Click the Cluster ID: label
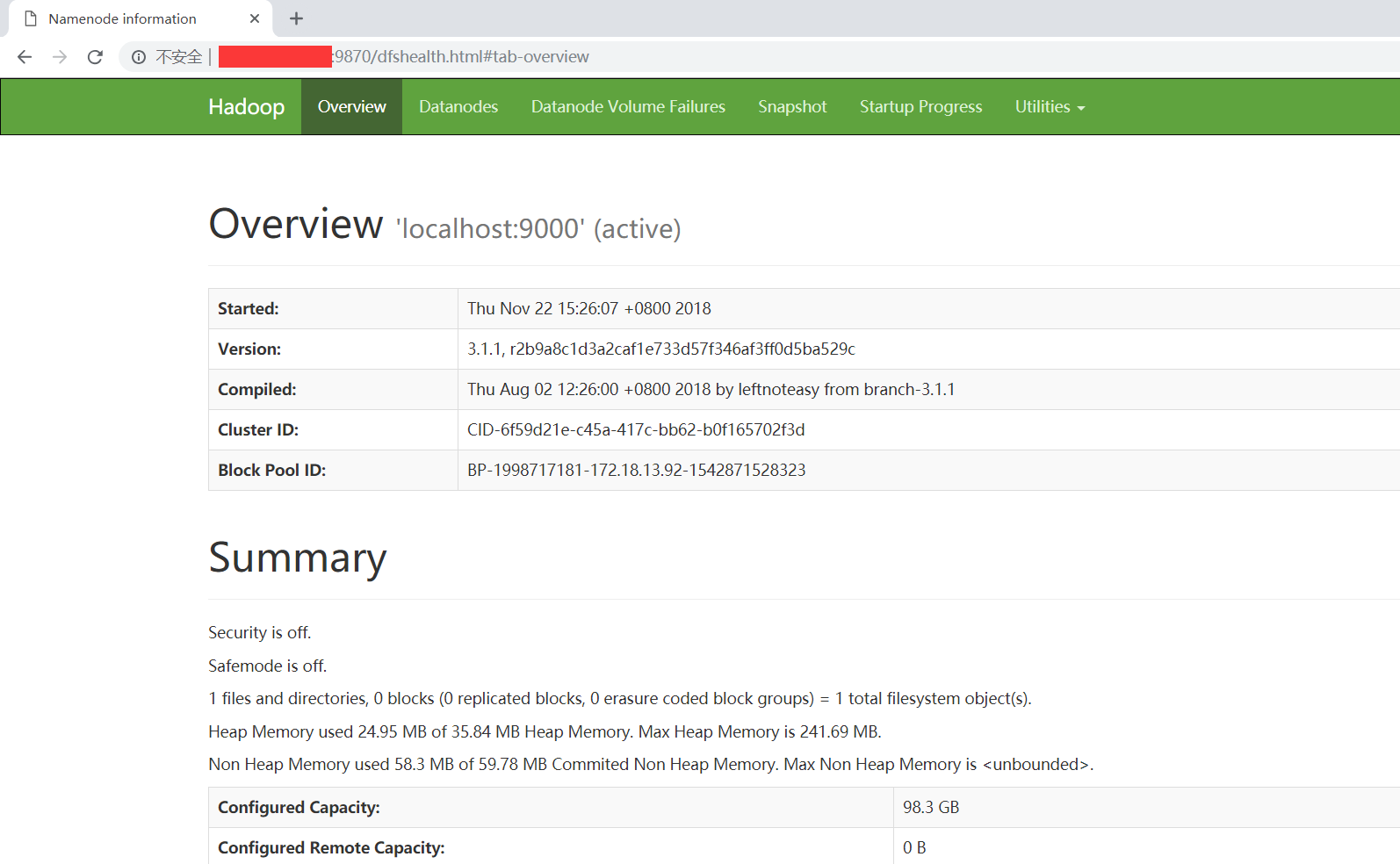This screenshot has height=864, width=1400. click(258, 430)
